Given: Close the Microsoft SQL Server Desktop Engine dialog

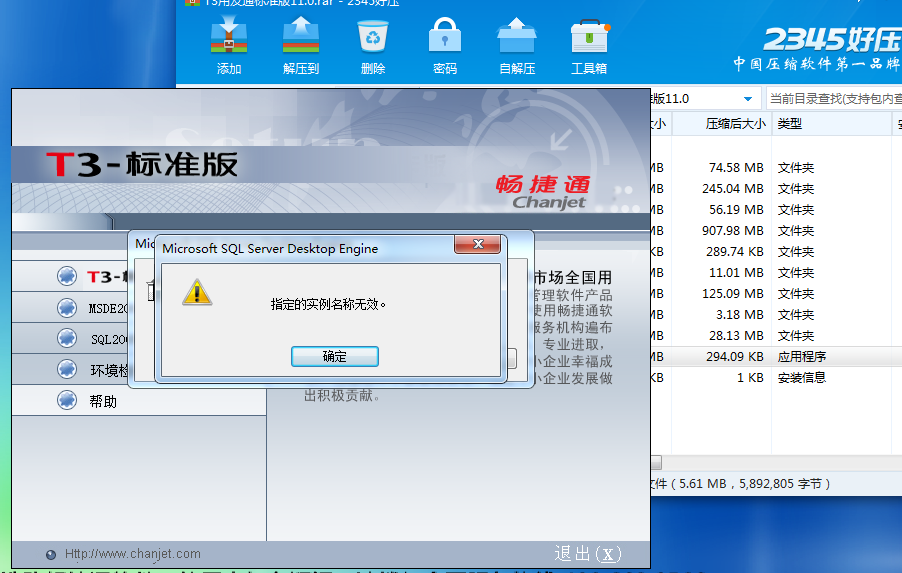Looking at the screenshot, I should (477, 244).
